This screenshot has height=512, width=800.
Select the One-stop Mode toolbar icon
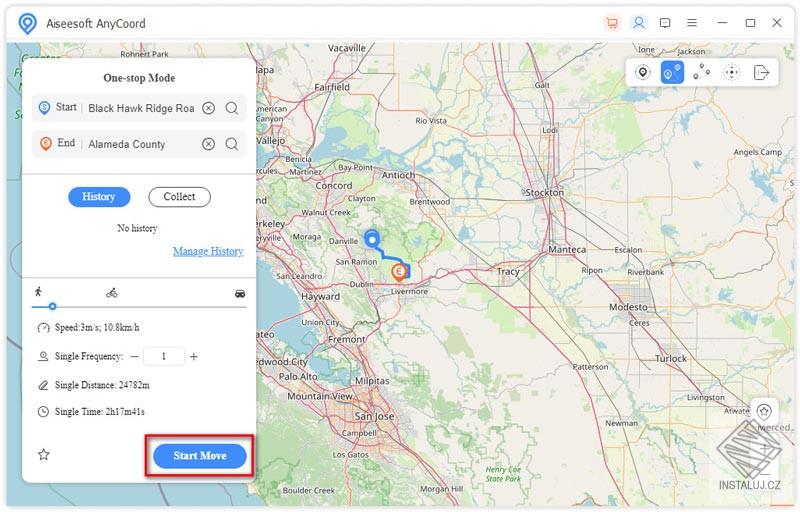tap(672, 72)
